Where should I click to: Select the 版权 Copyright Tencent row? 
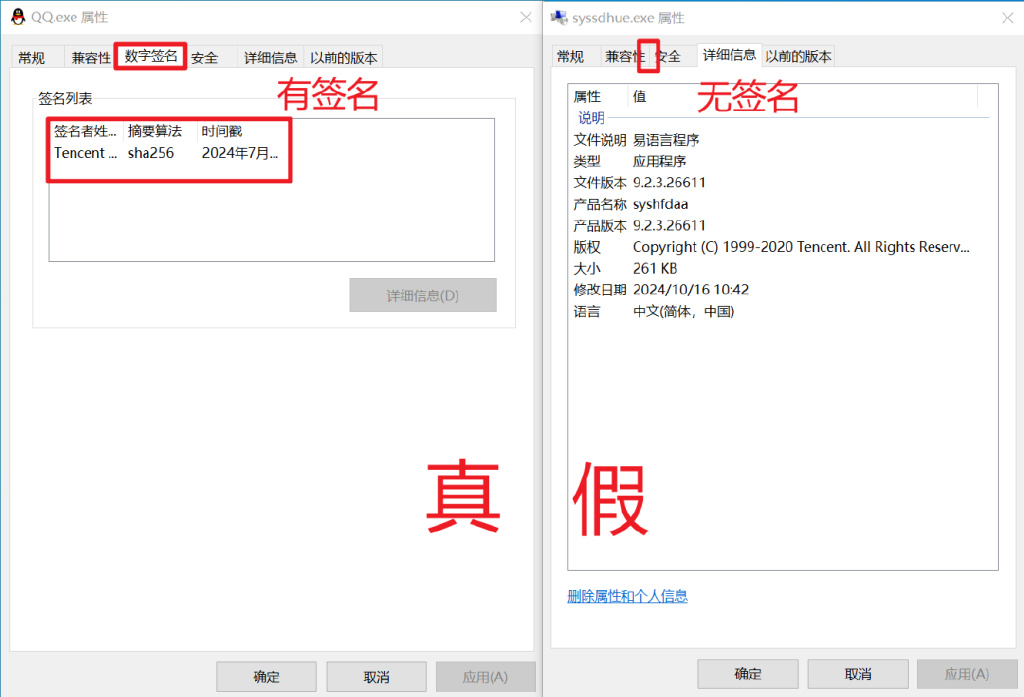coord(782,248)
